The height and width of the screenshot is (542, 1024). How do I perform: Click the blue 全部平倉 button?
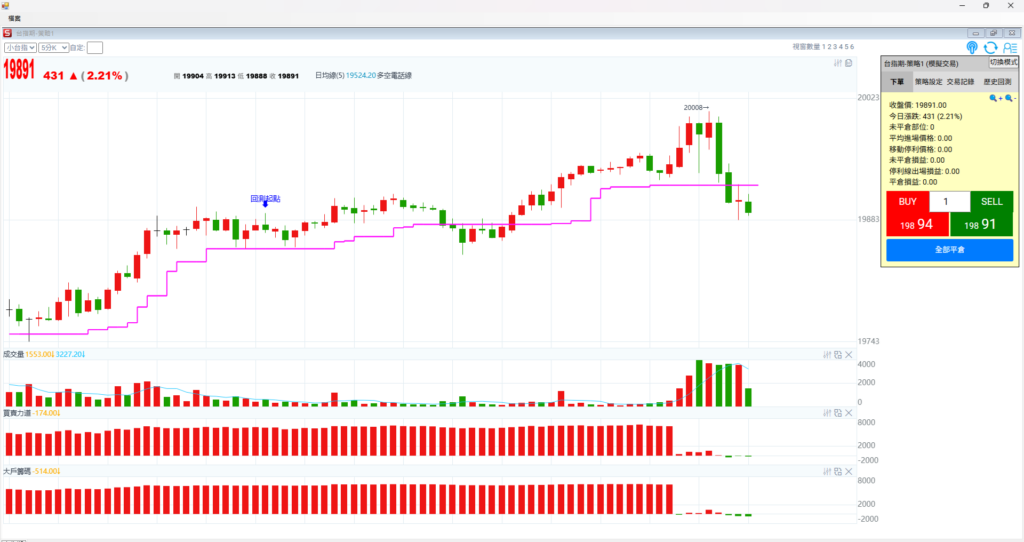(x=949, y=249)
